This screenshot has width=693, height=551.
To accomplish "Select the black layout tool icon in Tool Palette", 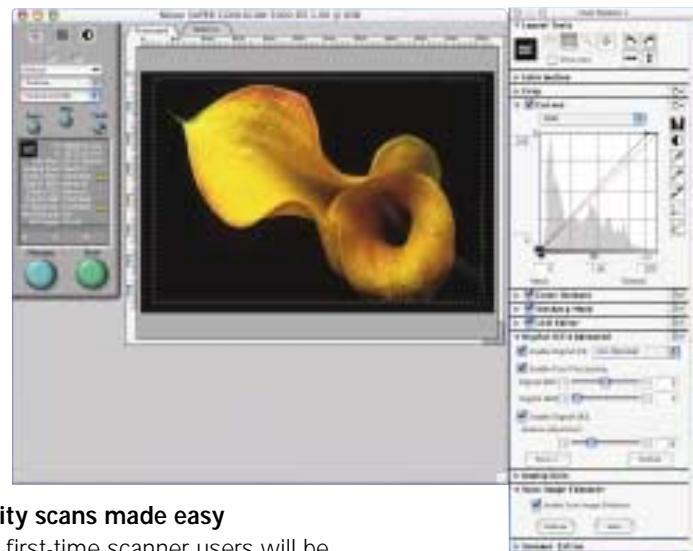I will coord(525,49).
